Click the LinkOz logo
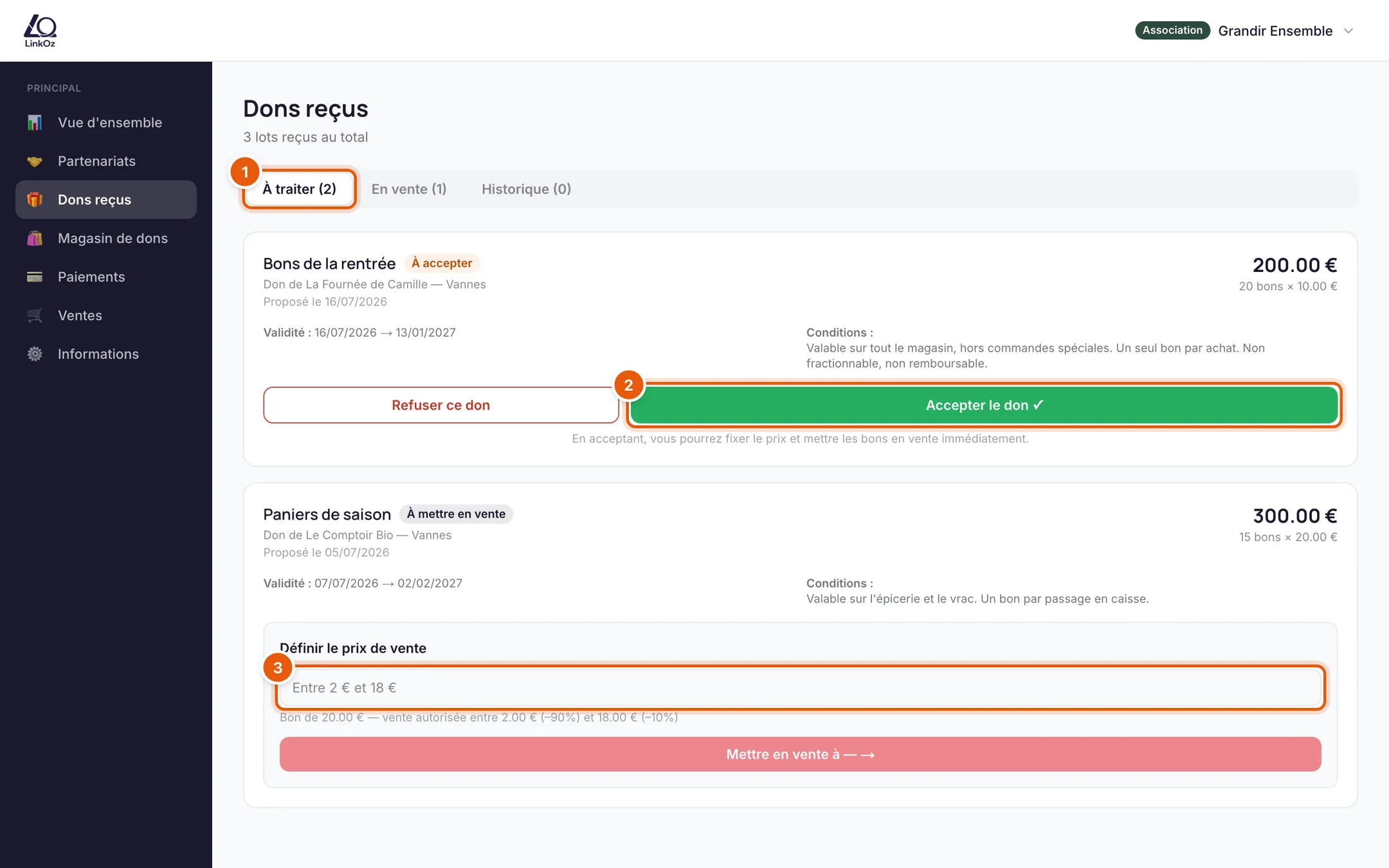Screen dimensions: 1389x868 [x=40, y=31]
